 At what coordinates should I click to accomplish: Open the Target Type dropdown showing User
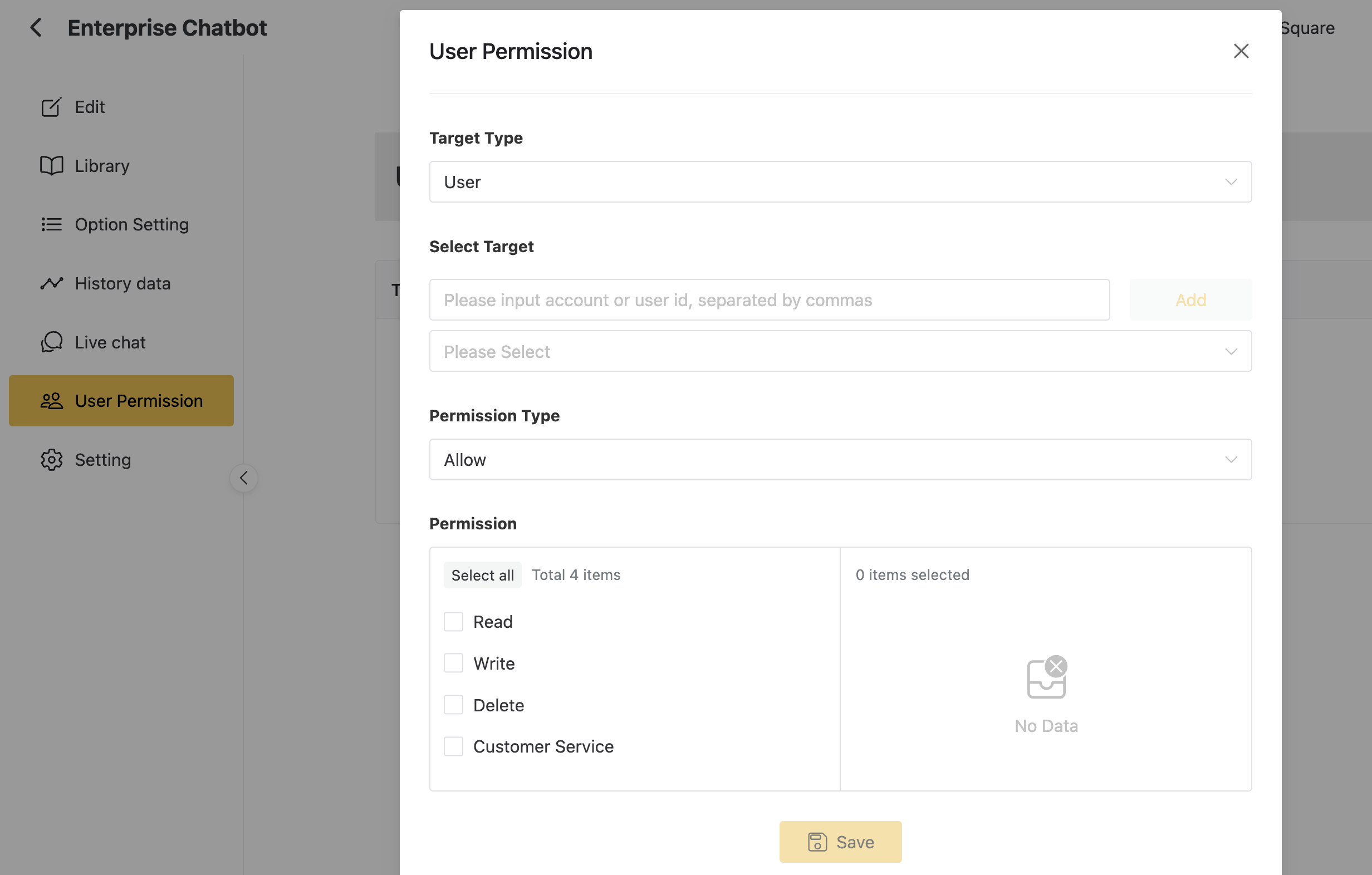(840, 181)
